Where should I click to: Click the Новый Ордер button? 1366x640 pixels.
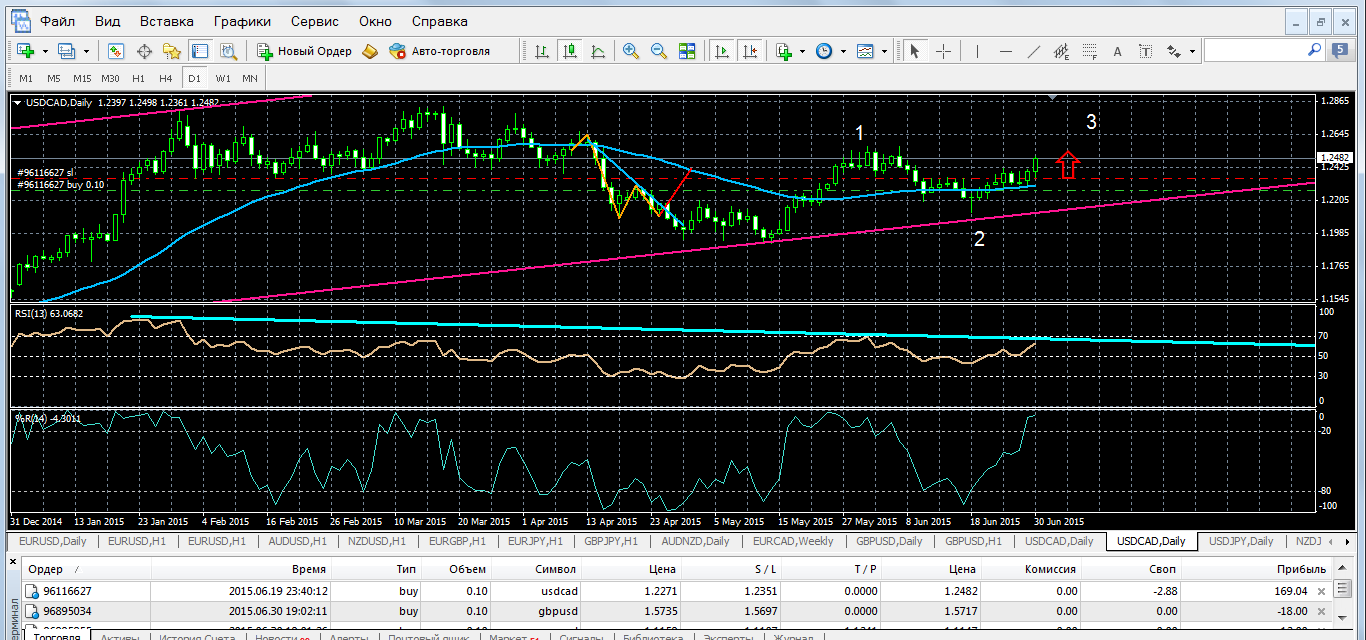click(x=304, y=51)
